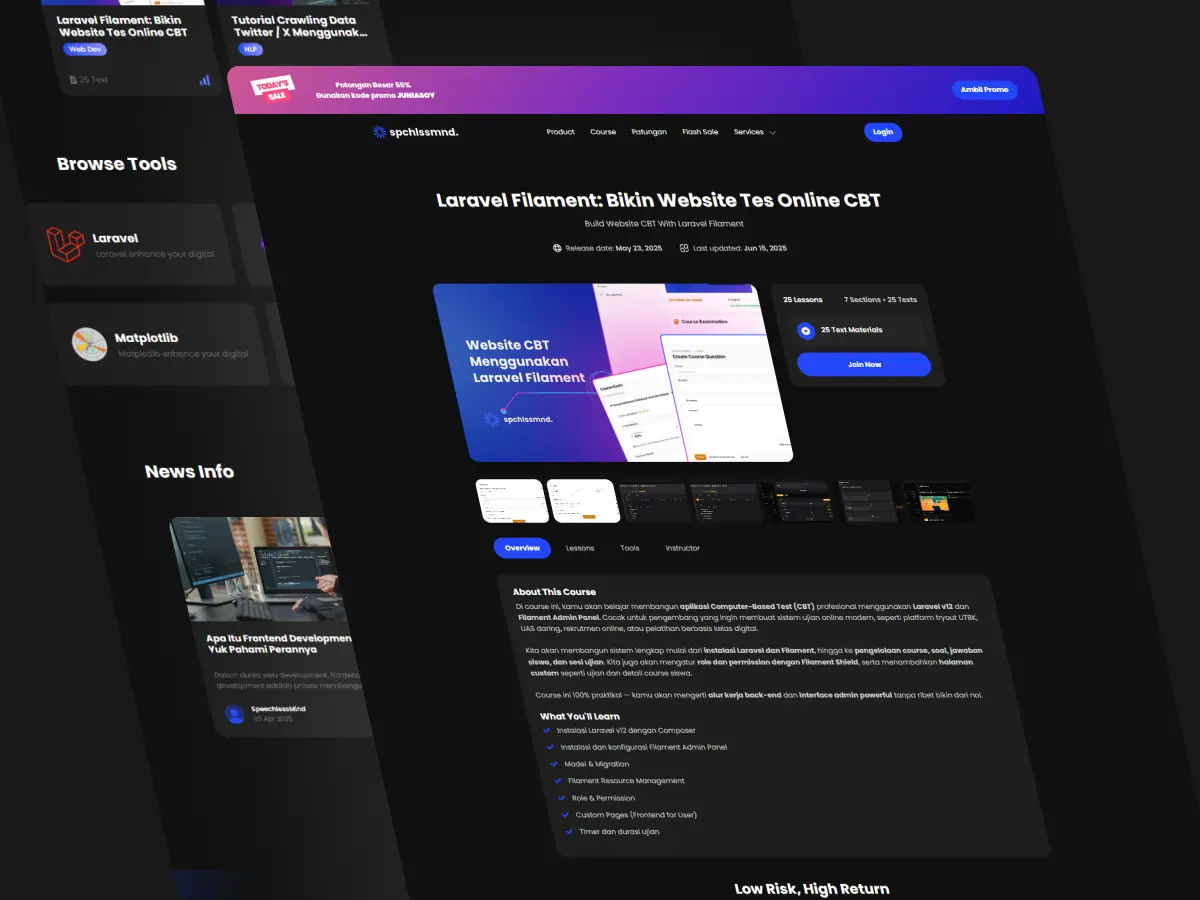1200x900 pixels.
Task: Click the What You'll Learn heading
Action: tap(580, 716)
